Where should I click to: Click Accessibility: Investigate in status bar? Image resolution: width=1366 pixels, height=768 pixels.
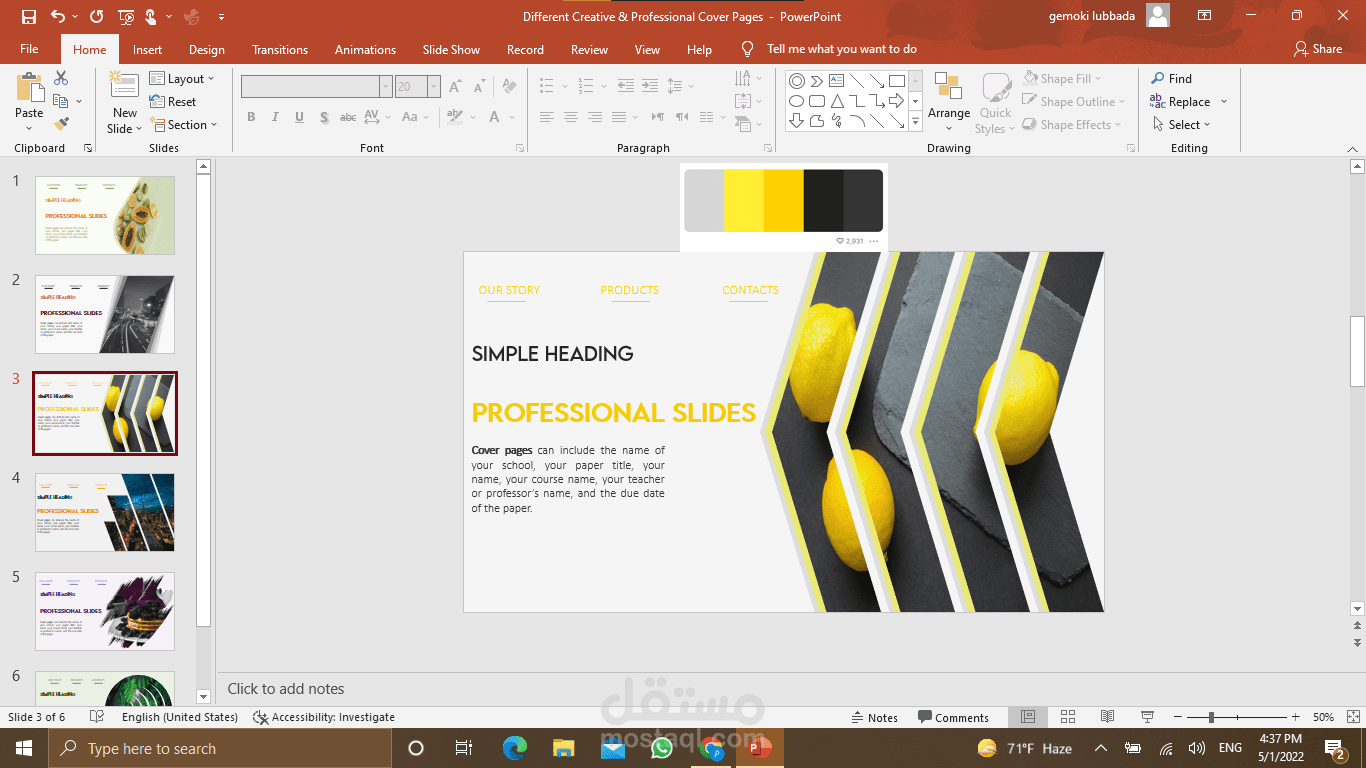324,717
